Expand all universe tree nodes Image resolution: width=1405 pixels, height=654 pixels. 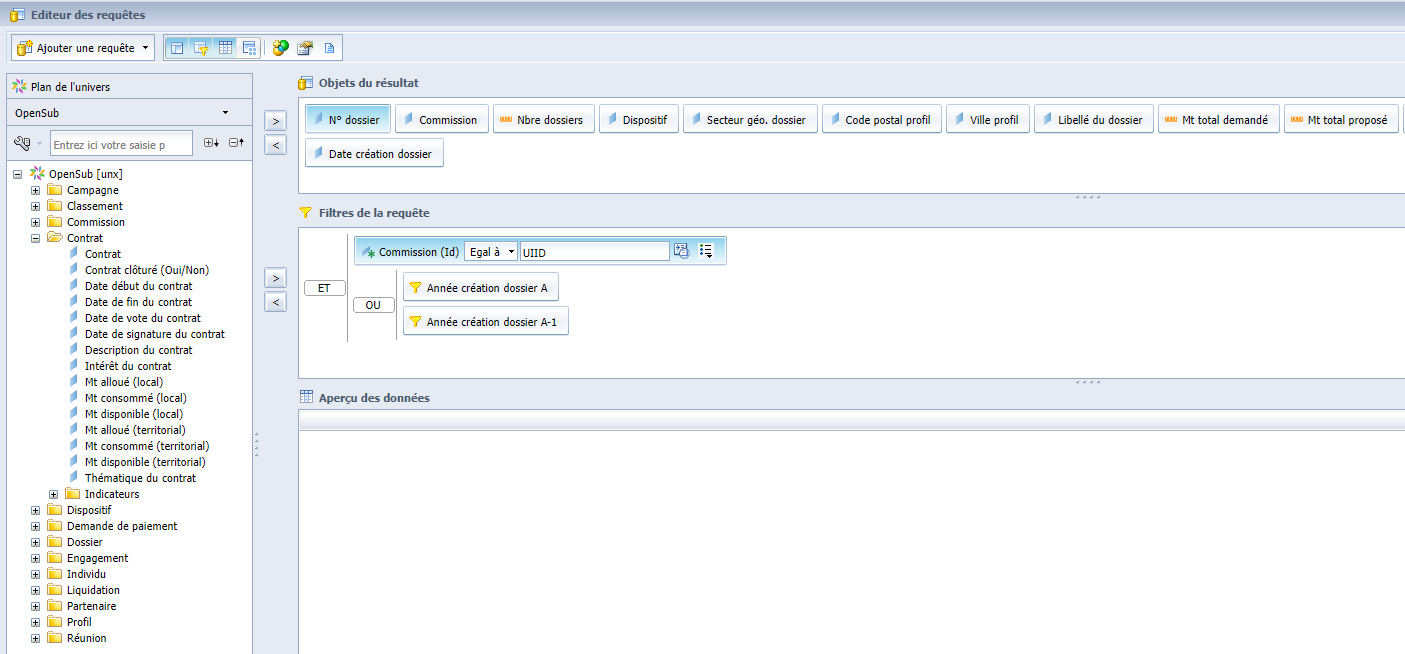pos(211,144)
